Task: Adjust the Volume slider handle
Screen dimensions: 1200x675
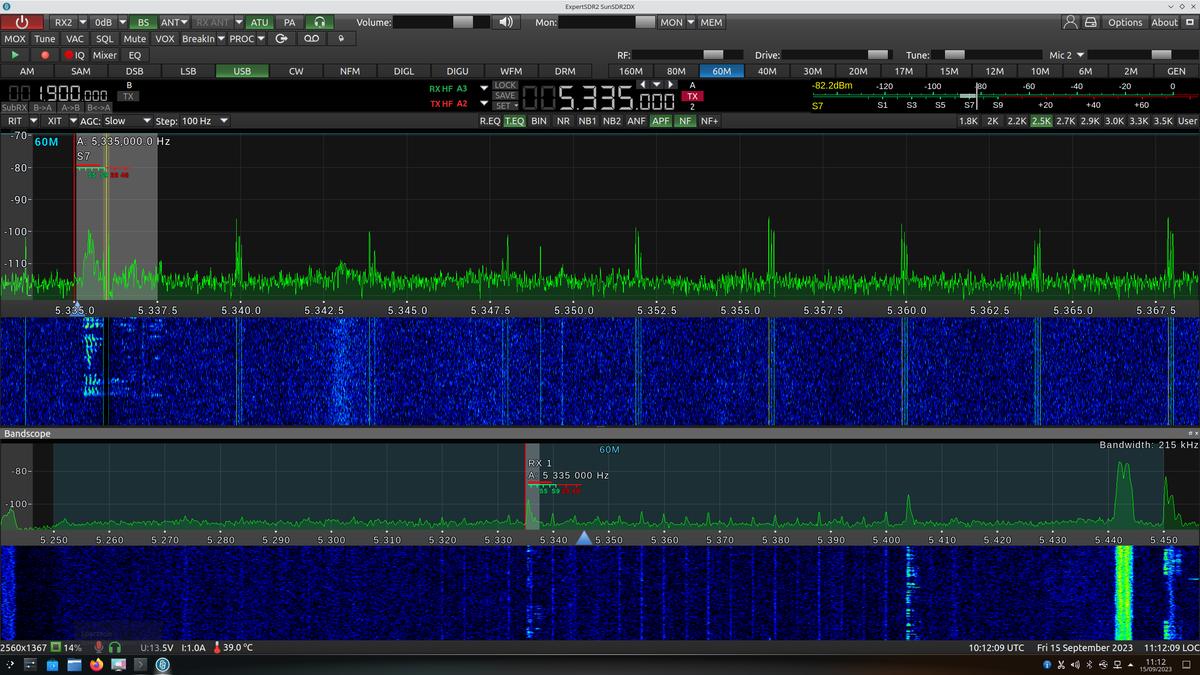Action: pos(464,22)
